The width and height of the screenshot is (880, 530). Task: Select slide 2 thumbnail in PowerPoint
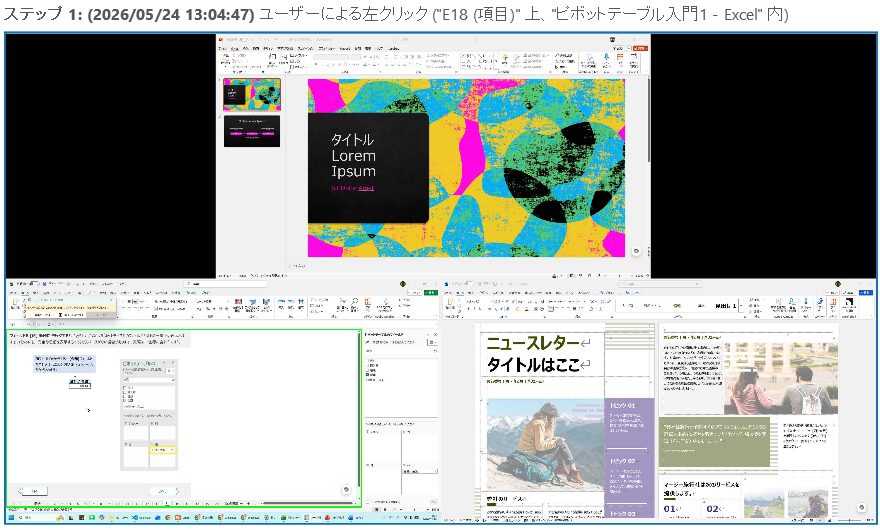coord(252,131)
